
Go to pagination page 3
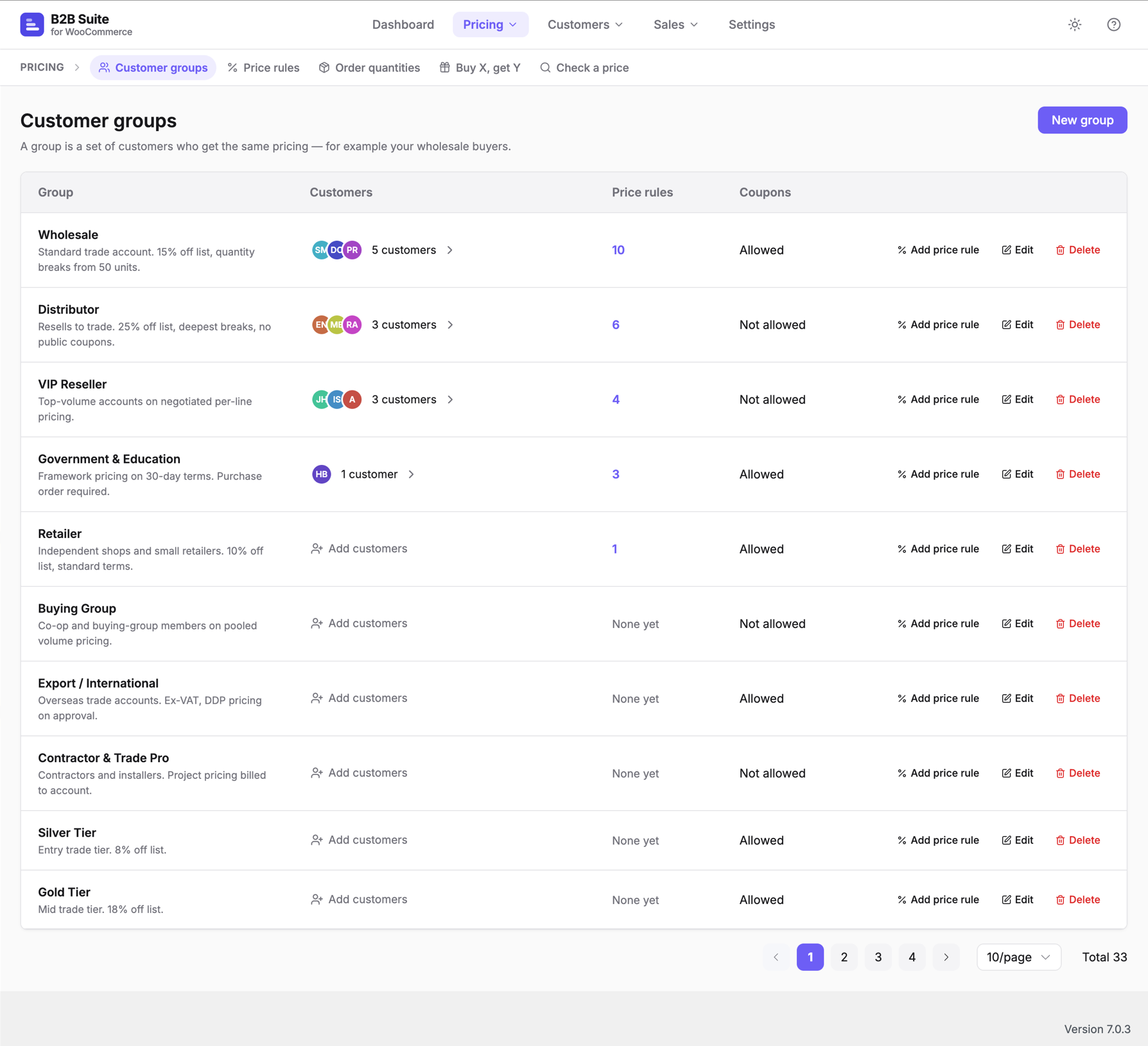[878, 957]
